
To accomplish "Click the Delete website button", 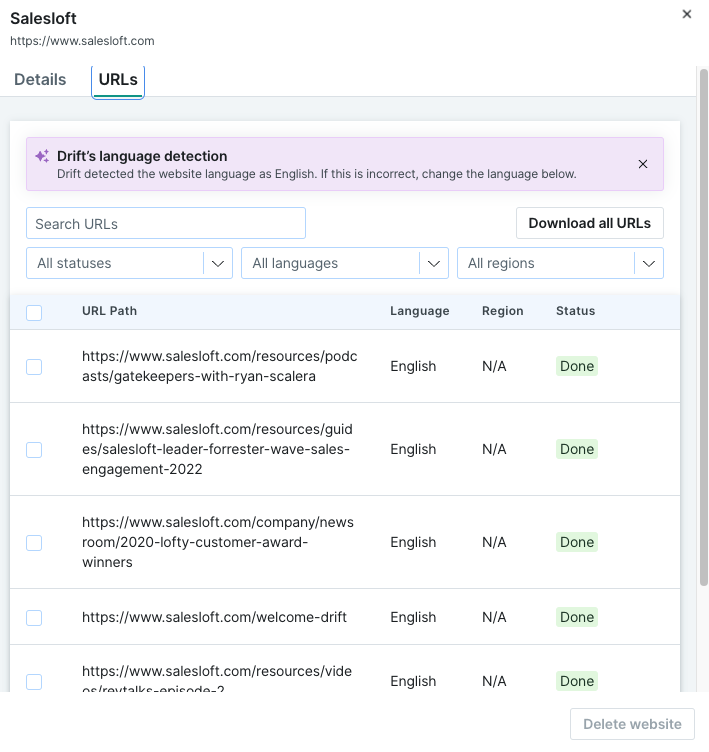I will coord(632,724).
